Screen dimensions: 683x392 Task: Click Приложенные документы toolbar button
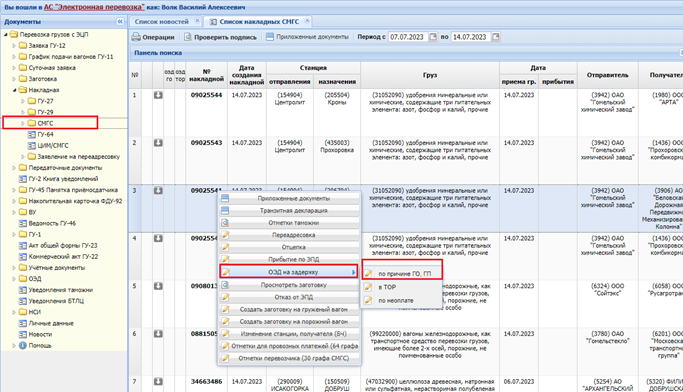click(308, 37)
